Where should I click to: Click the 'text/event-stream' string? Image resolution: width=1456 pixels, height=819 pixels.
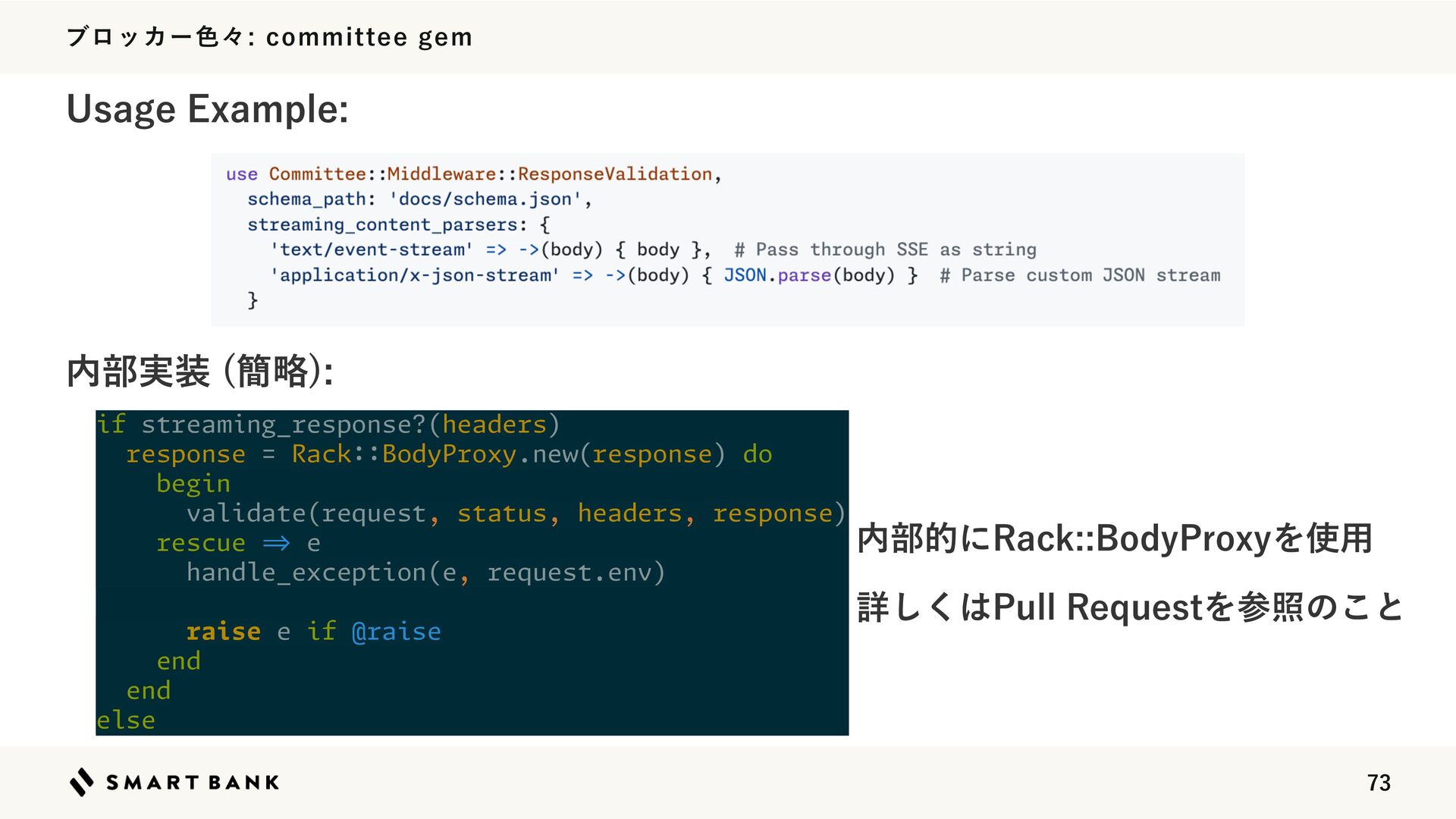(x=372, y=249)
